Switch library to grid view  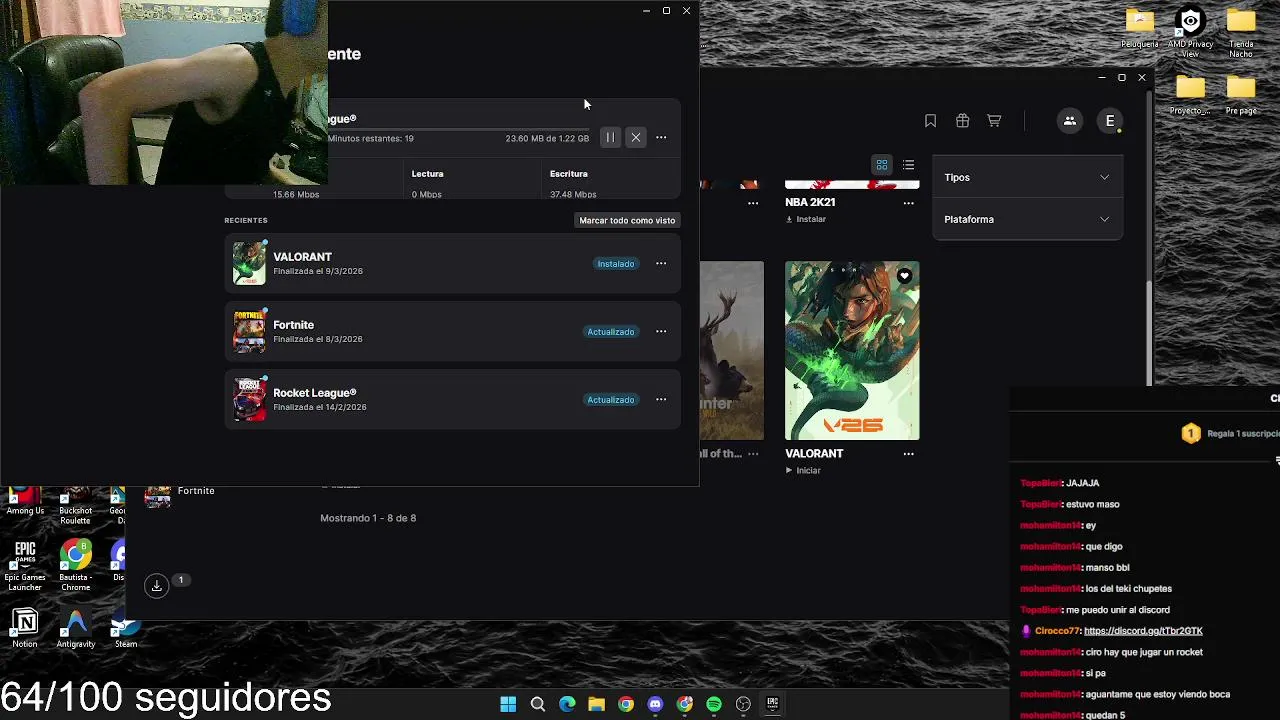pyautogui.click(x=882, y=165)
